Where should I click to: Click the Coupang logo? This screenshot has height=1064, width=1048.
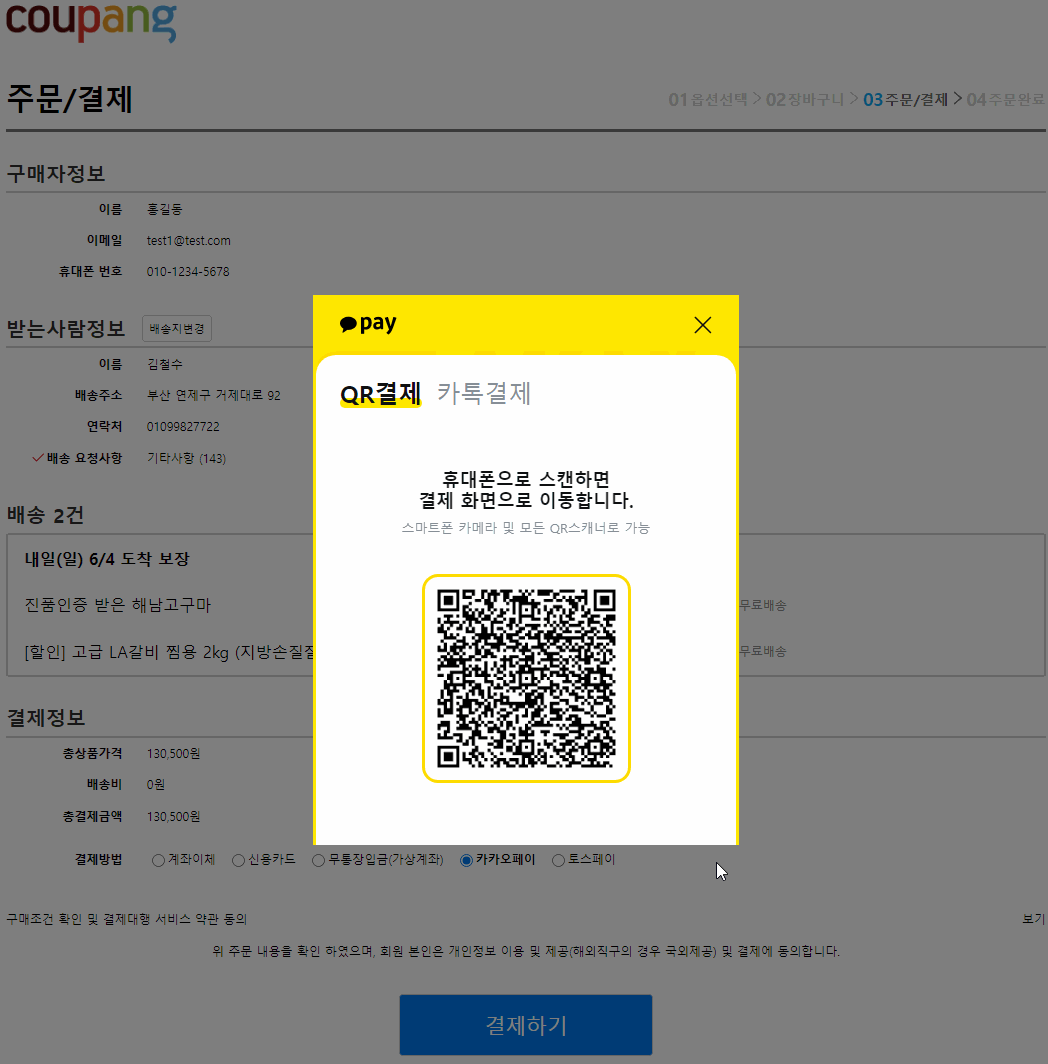[90, 23]
